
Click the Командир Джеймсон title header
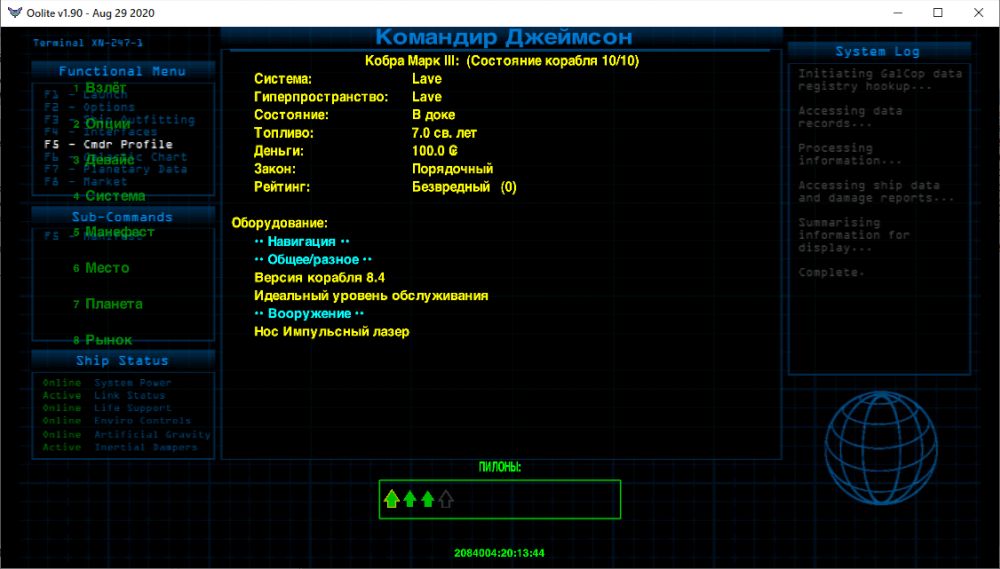click(x=503, y=37)
